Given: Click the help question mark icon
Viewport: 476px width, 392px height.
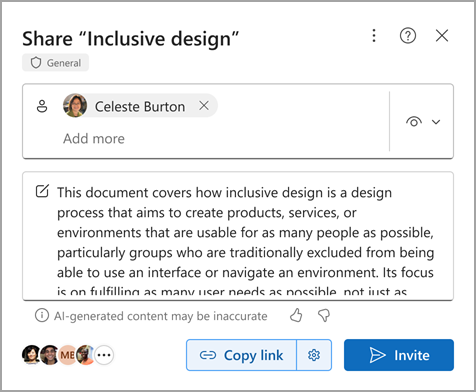Looking at the screenshot, I should coord(408,35).
